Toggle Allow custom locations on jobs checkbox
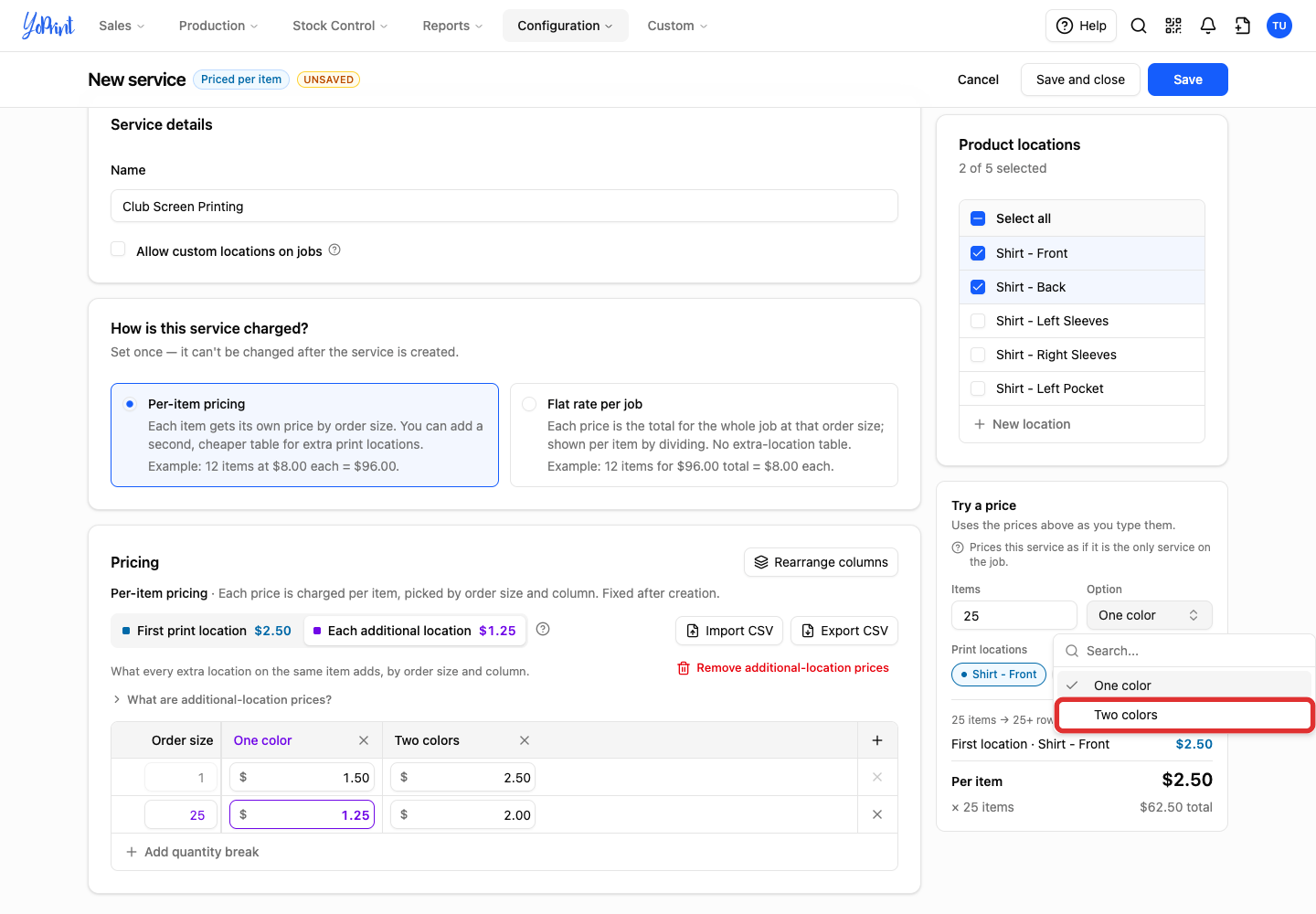Image resolution: width=1316 pixels, height=914 pixels. pyautogui.click(x=118, y=250)
